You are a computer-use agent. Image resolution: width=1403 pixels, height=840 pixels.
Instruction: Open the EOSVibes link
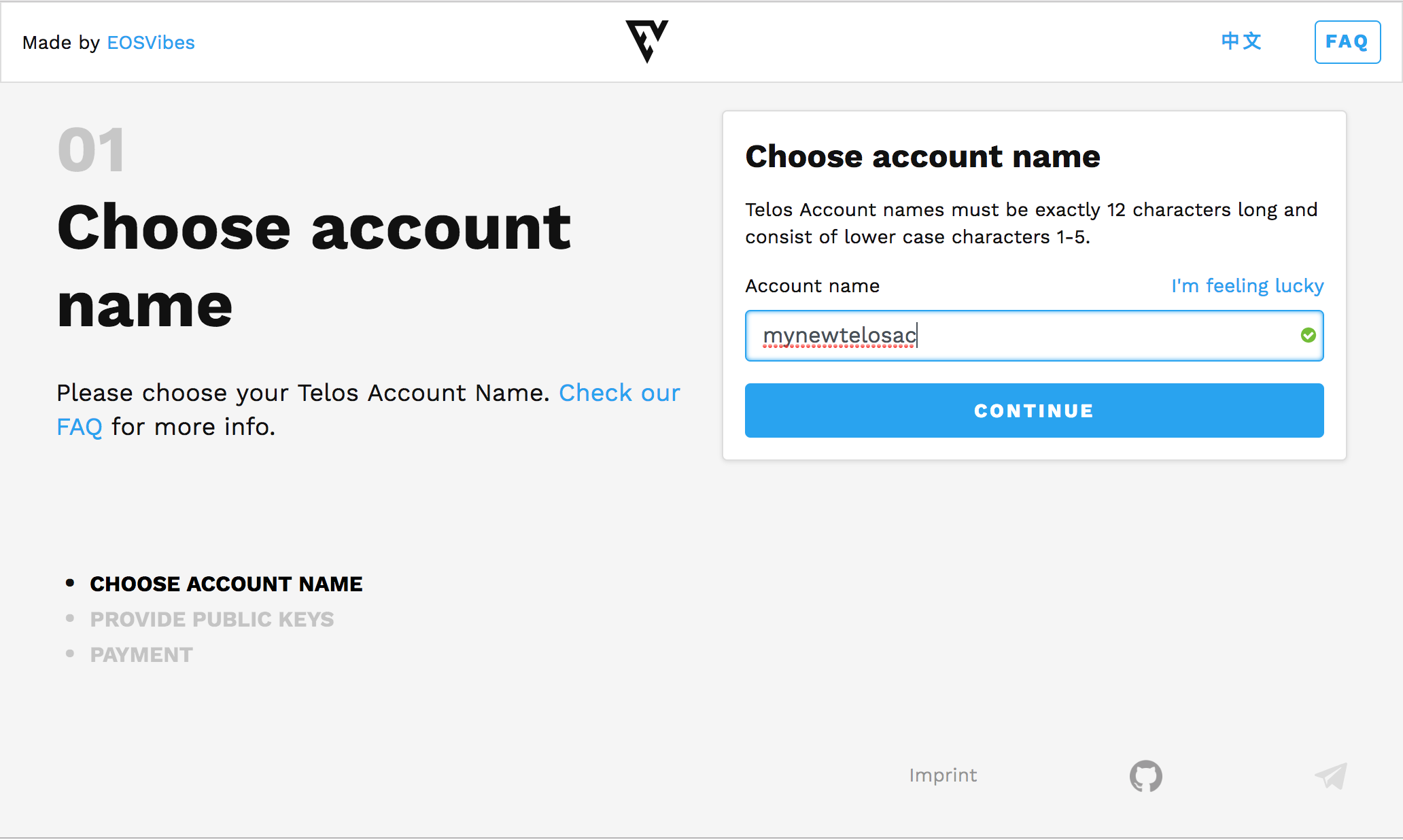point(151,42)
